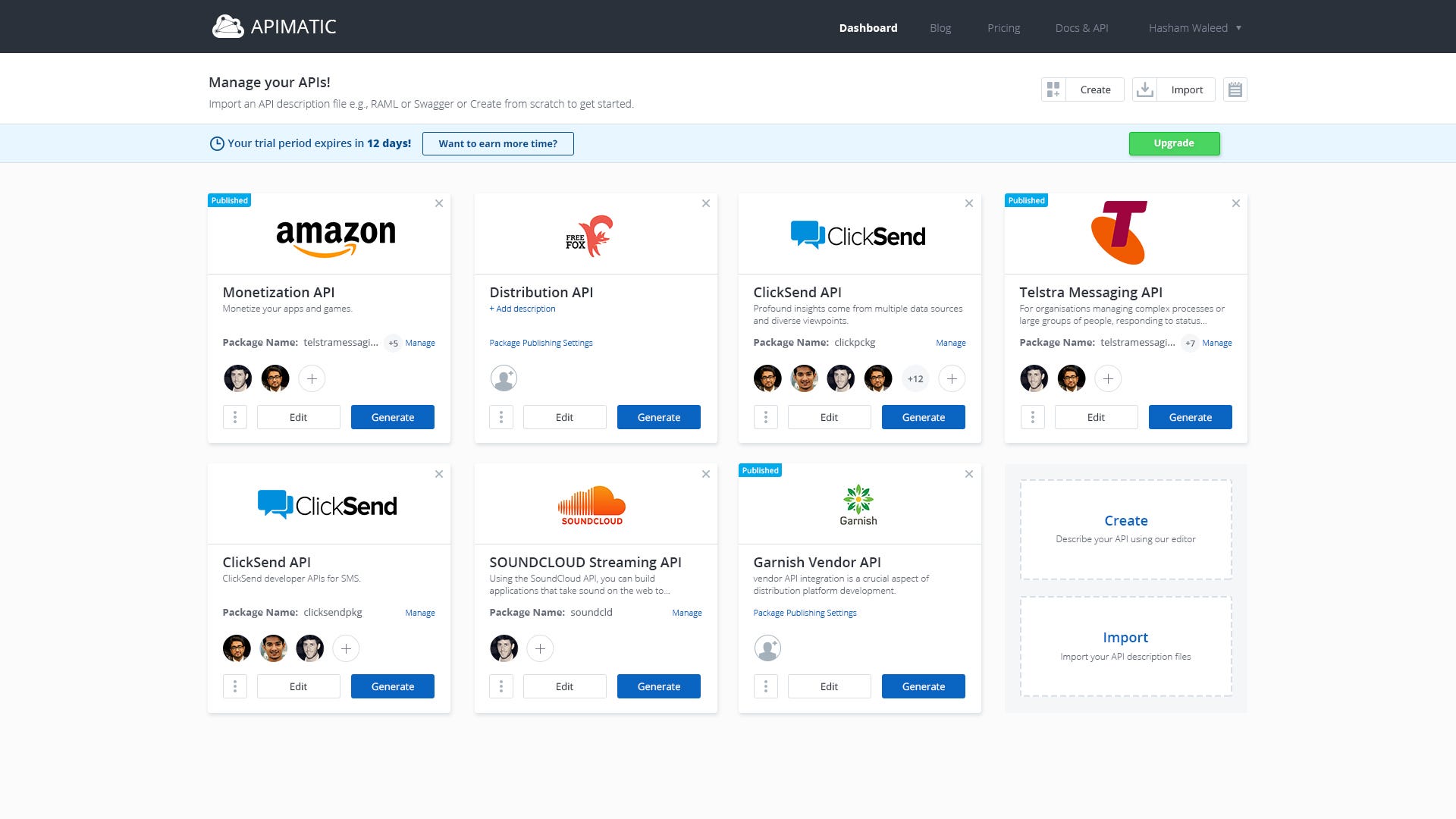Open Distribution API Package Publishing Settings
The image size is (1456, 819).
point(541,343)
